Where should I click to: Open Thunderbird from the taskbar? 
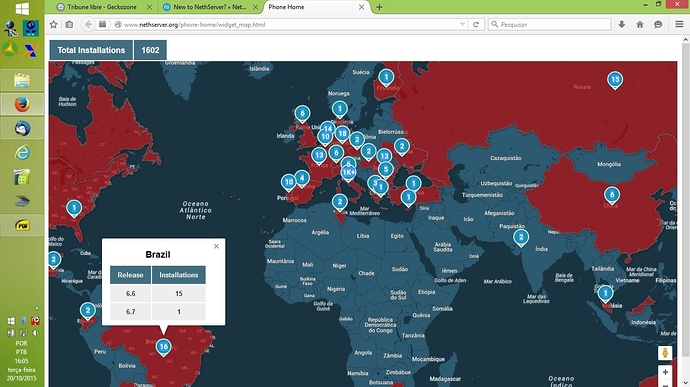click(22, 128)
